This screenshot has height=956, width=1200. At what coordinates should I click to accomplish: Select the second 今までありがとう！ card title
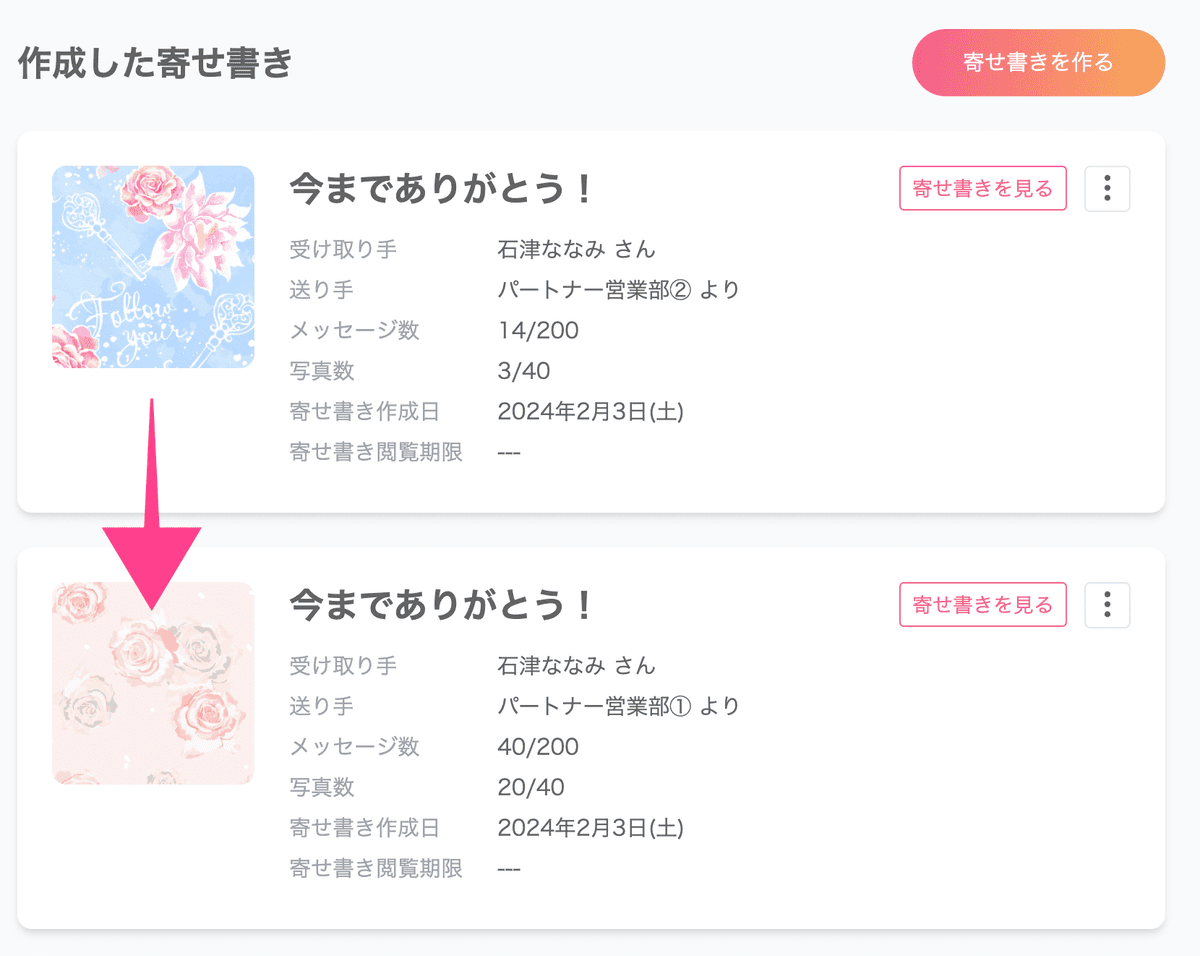click(x=441, y=604)
